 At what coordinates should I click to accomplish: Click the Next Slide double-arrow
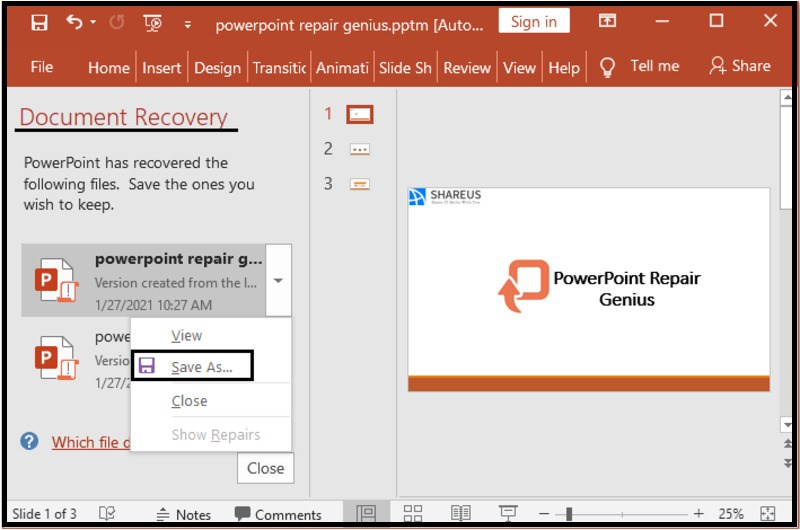click(x=788, y=463)
